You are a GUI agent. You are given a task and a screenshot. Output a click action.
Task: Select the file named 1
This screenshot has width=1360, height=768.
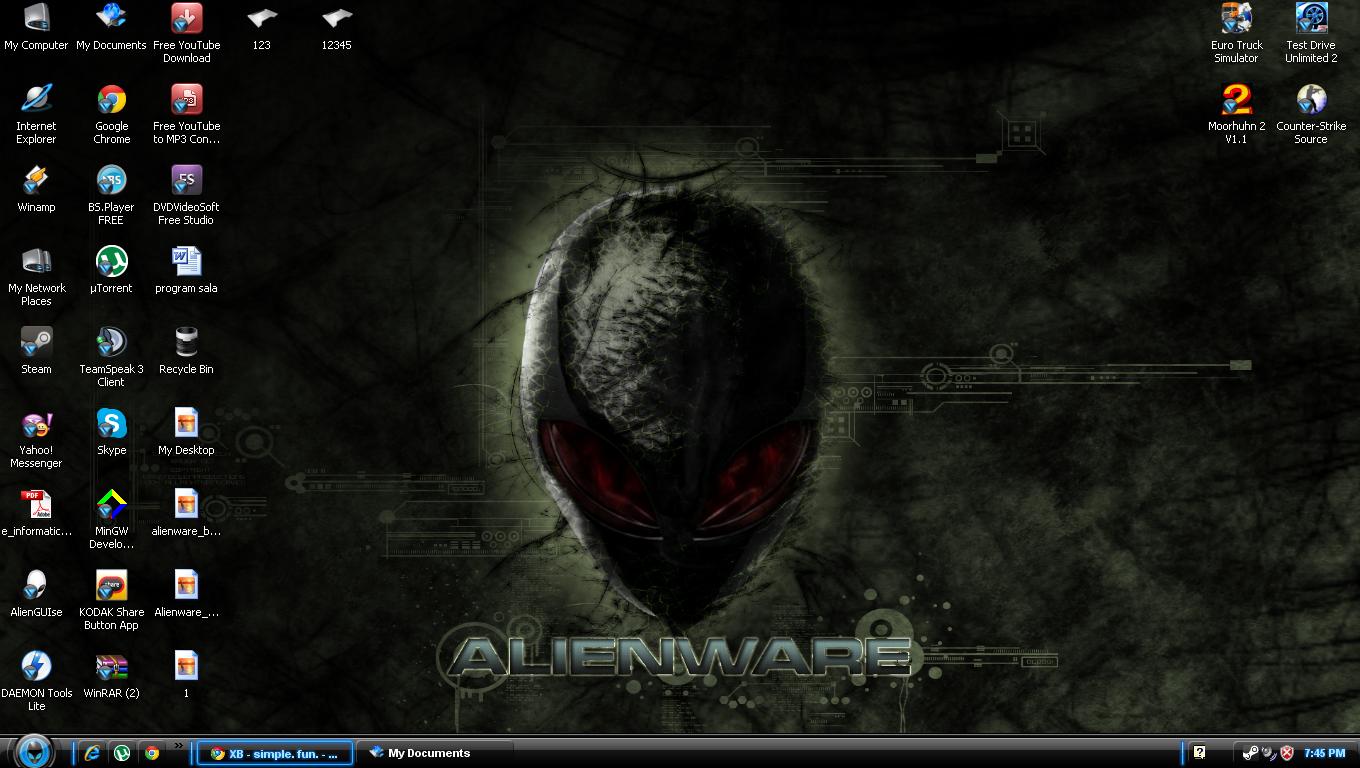186,675
